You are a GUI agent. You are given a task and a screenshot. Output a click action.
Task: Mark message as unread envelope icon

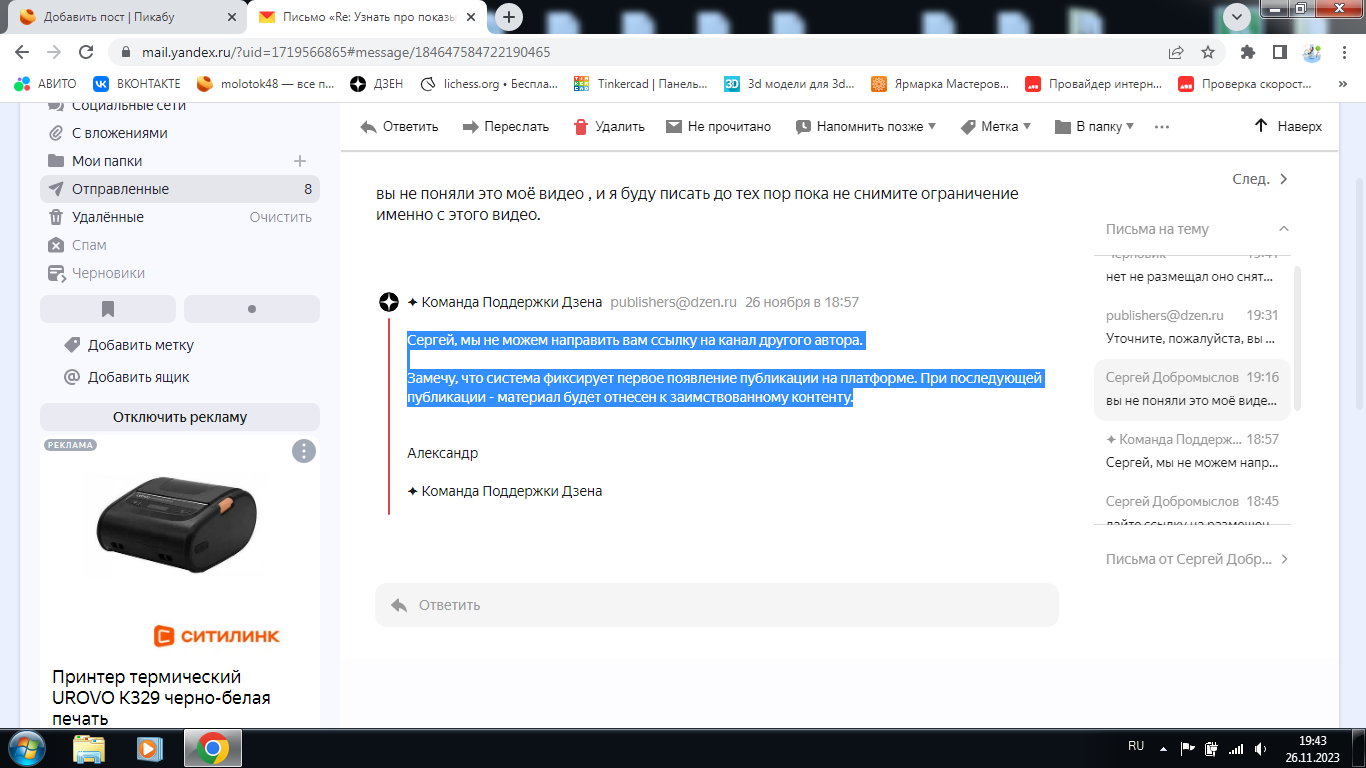(x=673, y=127)
